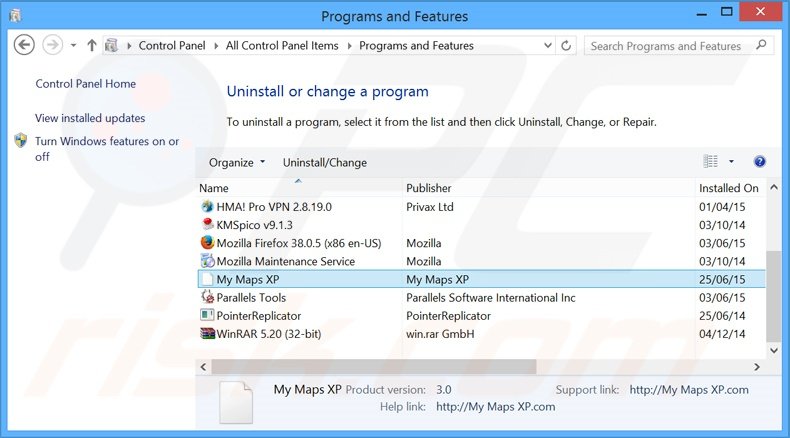Click the vertical scrollbar thumb
Screen dimensions: 790x438
[x=774, y=296]
